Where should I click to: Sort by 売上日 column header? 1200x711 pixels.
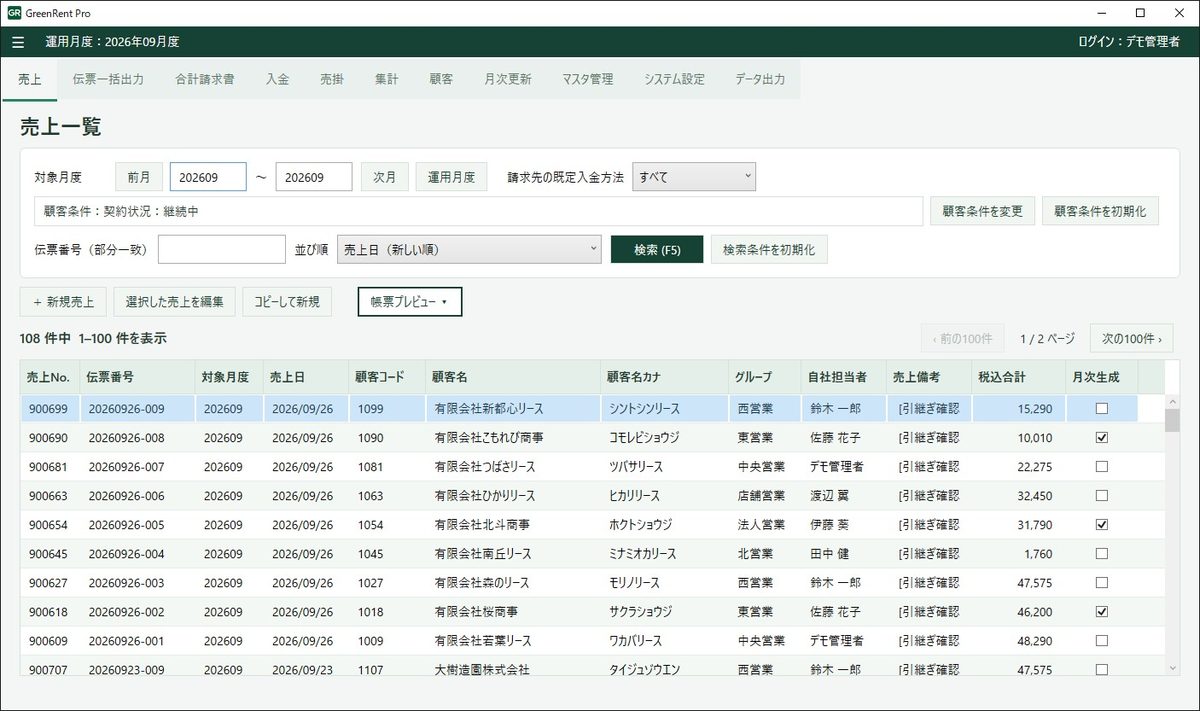[x=306, y=377]
